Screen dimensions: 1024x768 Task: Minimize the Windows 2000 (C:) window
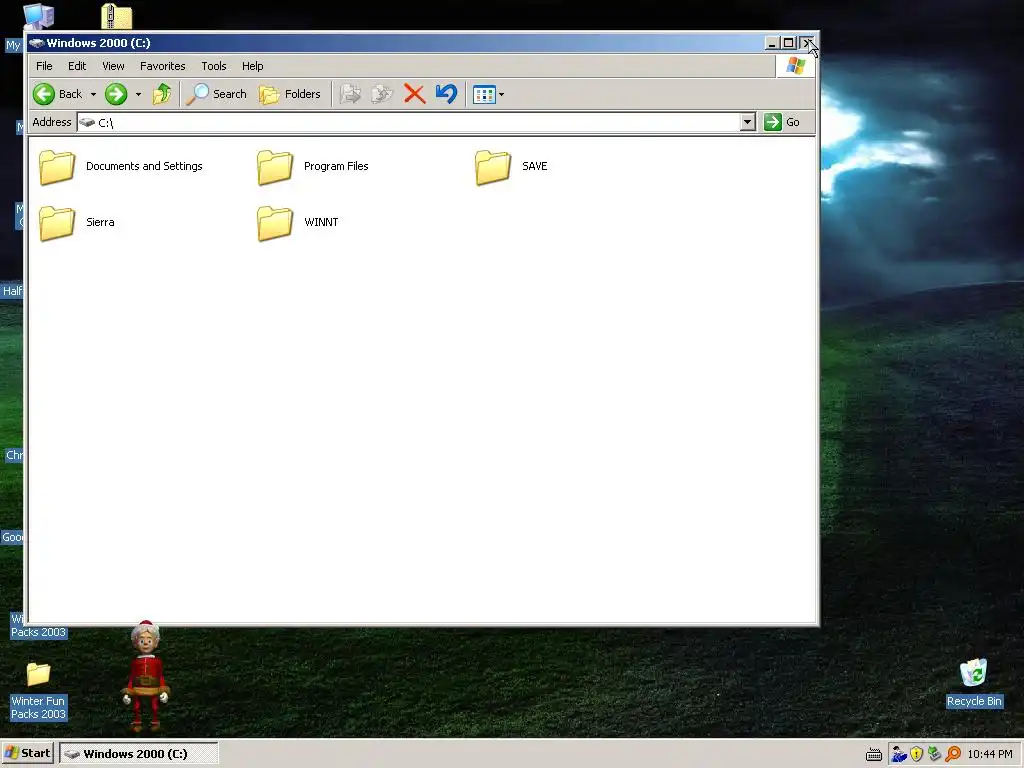(772, 43)
